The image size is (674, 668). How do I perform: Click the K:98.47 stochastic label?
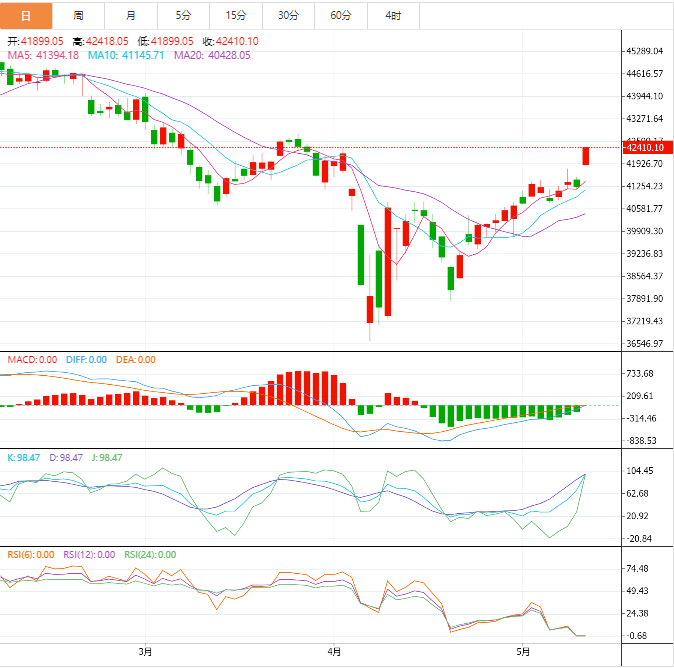(x=22, y=457)
